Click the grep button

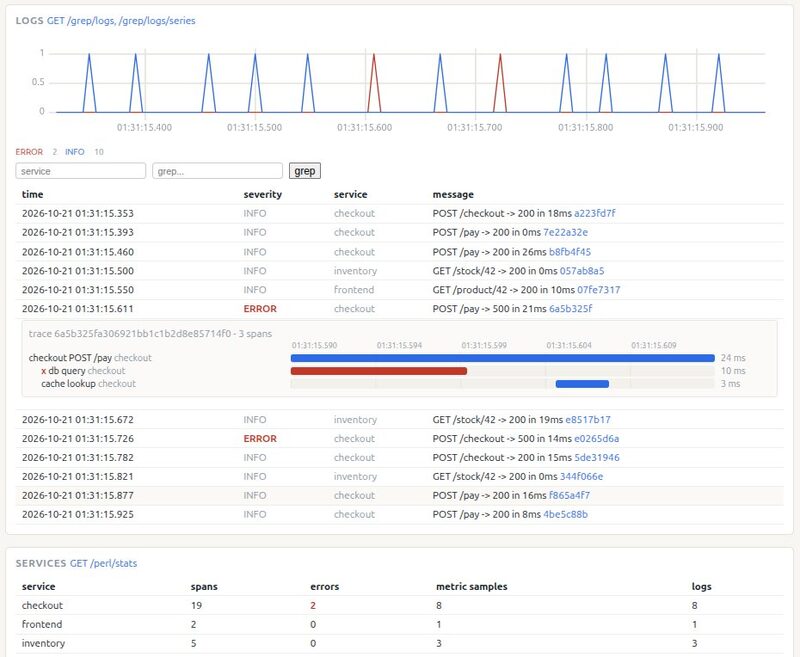[305, 171]
